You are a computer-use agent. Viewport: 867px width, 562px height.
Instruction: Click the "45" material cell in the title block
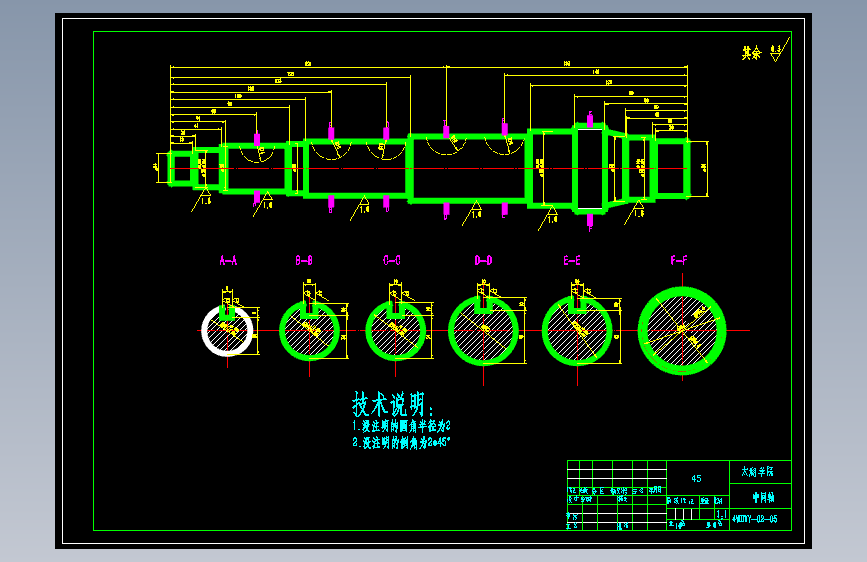(x=697, y=478)
